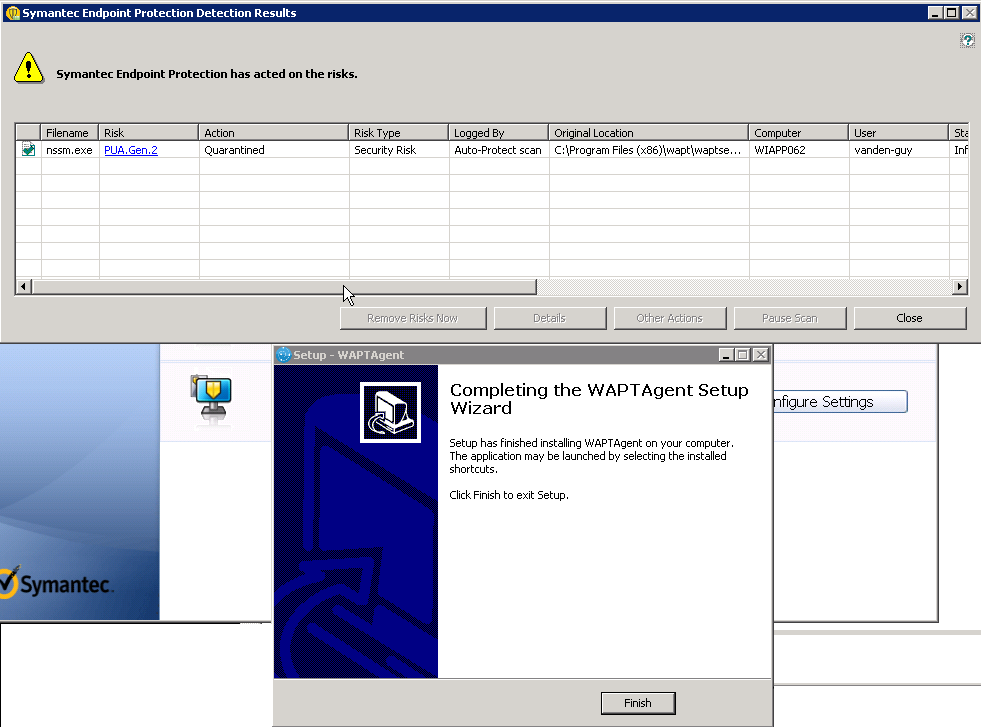Click the yellow warning triangle icon
The width and height of the screenshot is (981, 727).
click(x=29, y=68)
